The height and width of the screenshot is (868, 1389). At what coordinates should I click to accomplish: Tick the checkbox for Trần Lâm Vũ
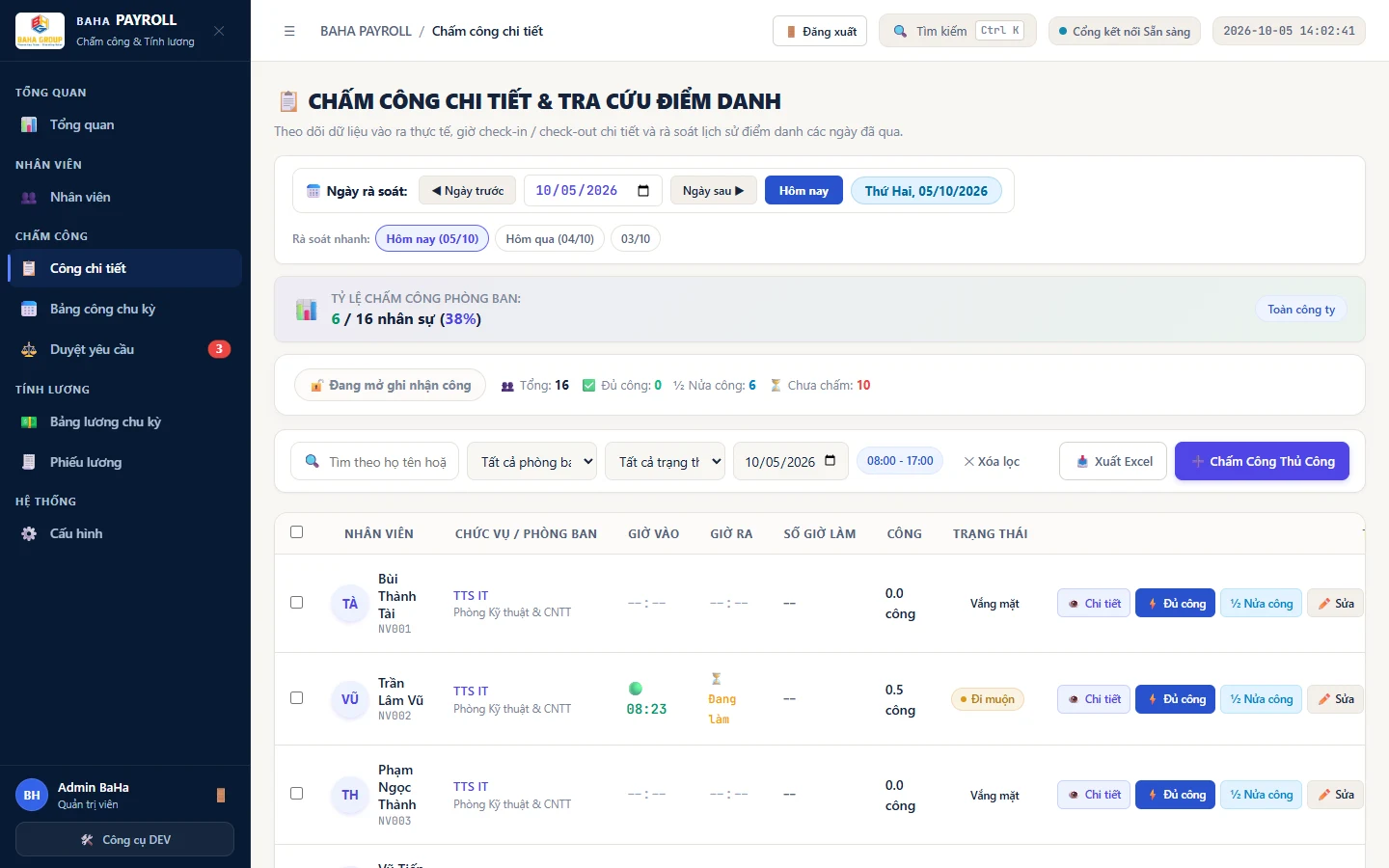pos(297,698)
